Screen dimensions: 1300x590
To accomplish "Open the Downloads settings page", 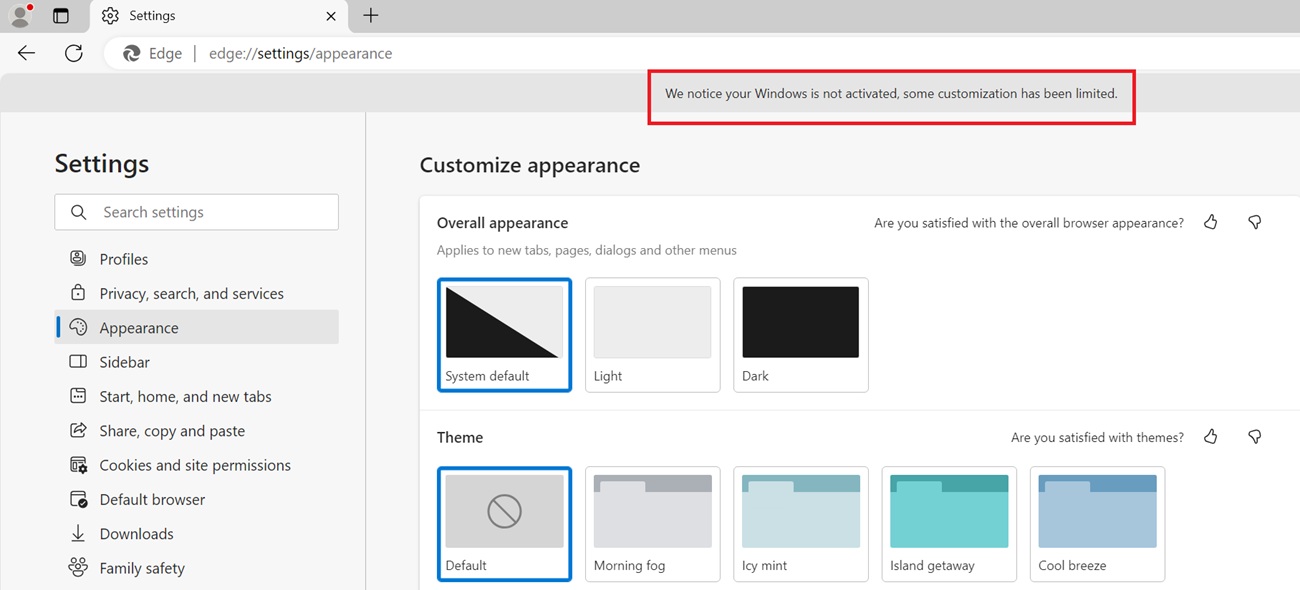I will pyautogui.click(x=136, y=534).
